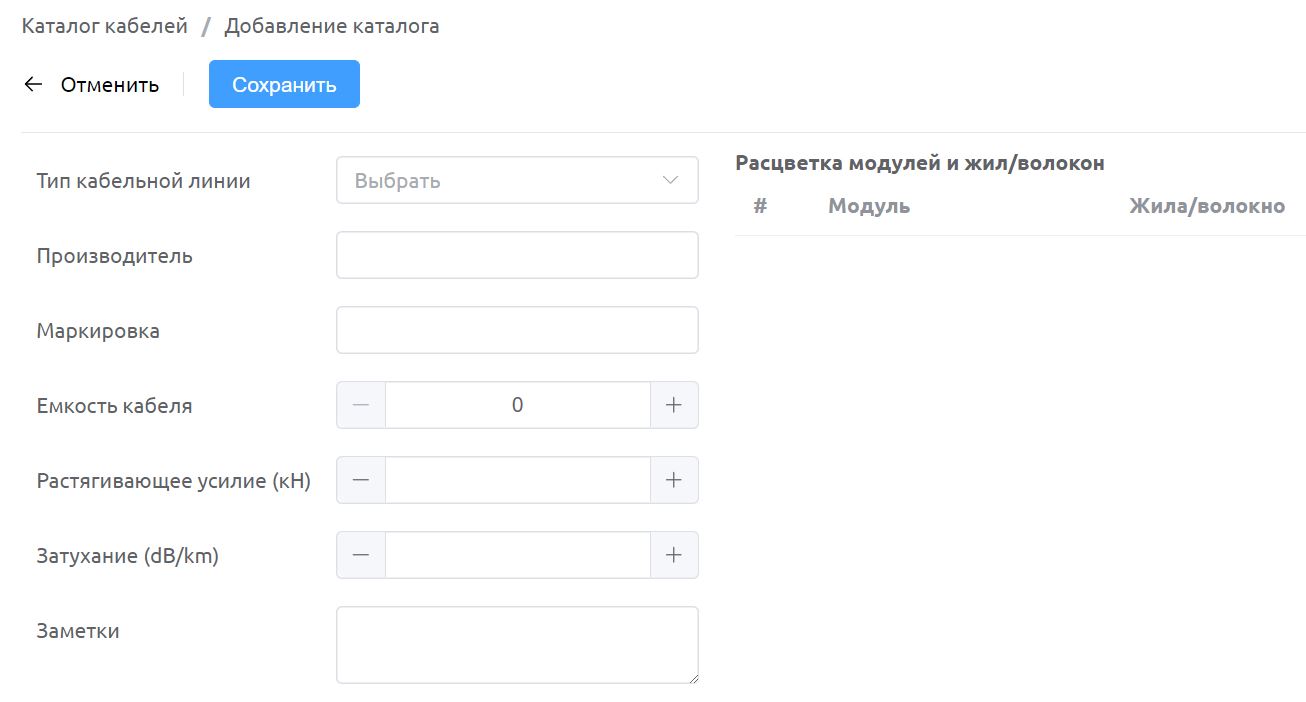Click the Емкость кабеля label
The width and height of the screenshot is (1306, 702).
(x=115, y=406)
